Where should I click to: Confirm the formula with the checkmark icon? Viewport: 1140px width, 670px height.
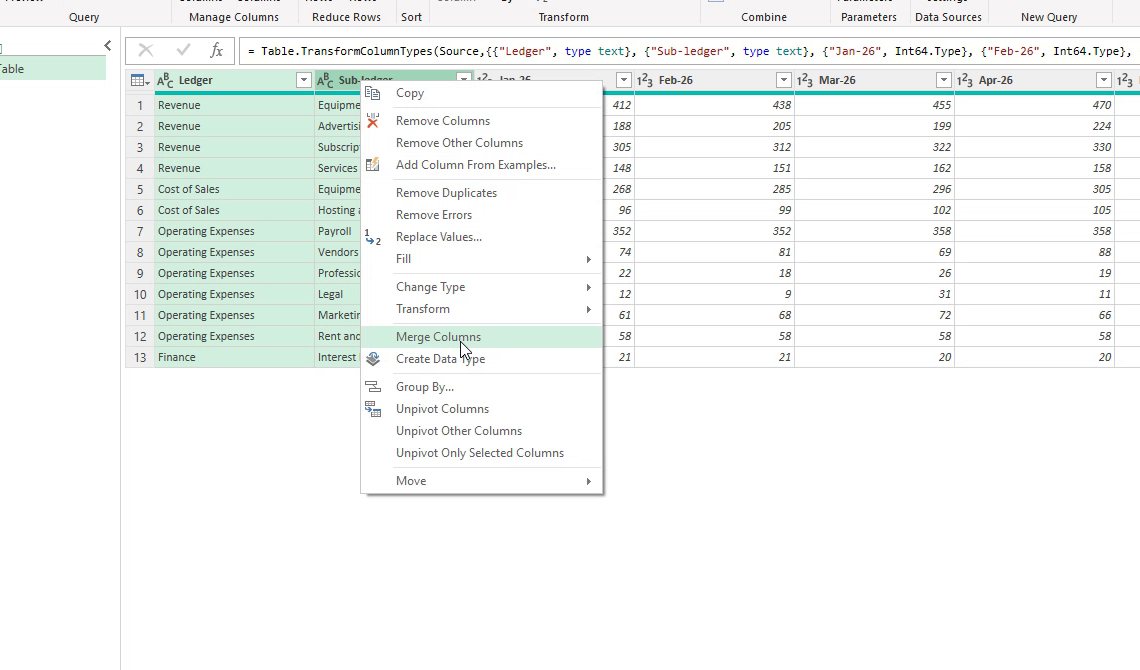coord(183,50)
